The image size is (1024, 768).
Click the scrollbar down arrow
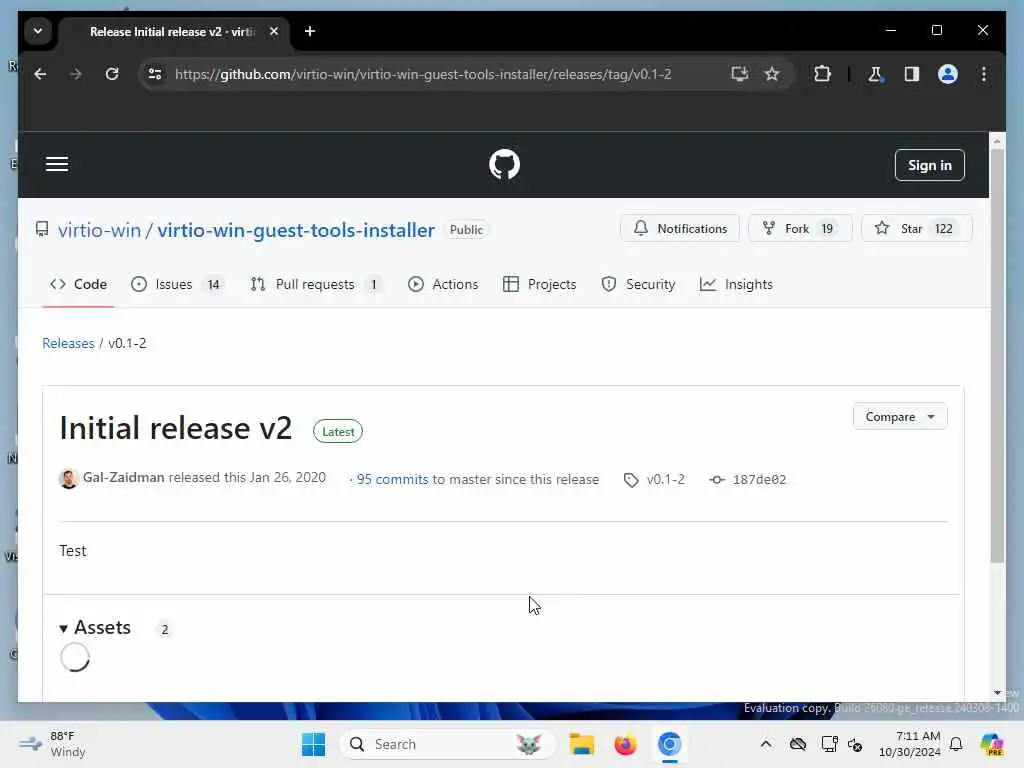[x=997, y=693]
